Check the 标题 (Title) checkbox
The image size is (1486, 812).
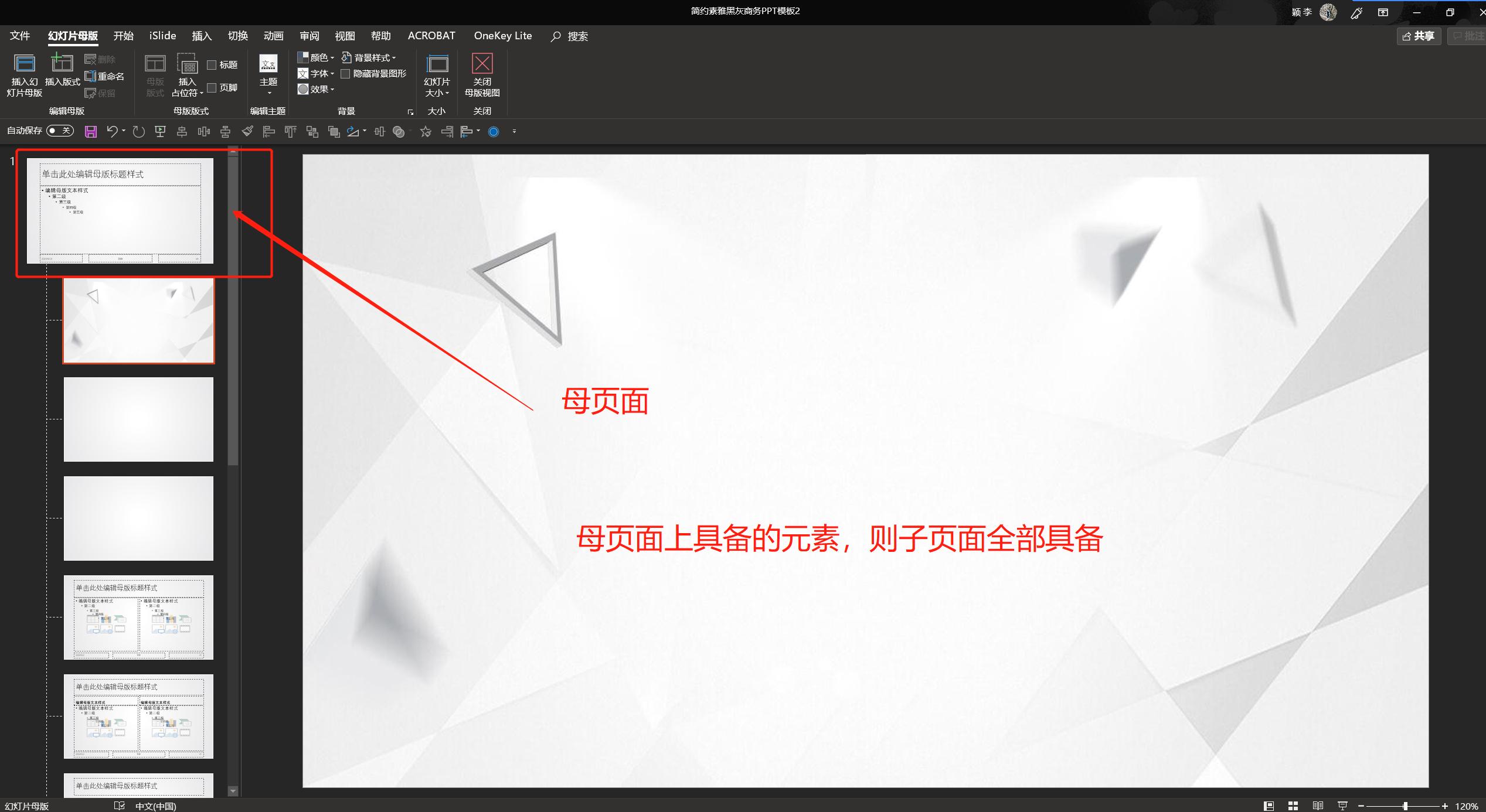(x=213, y=64)
